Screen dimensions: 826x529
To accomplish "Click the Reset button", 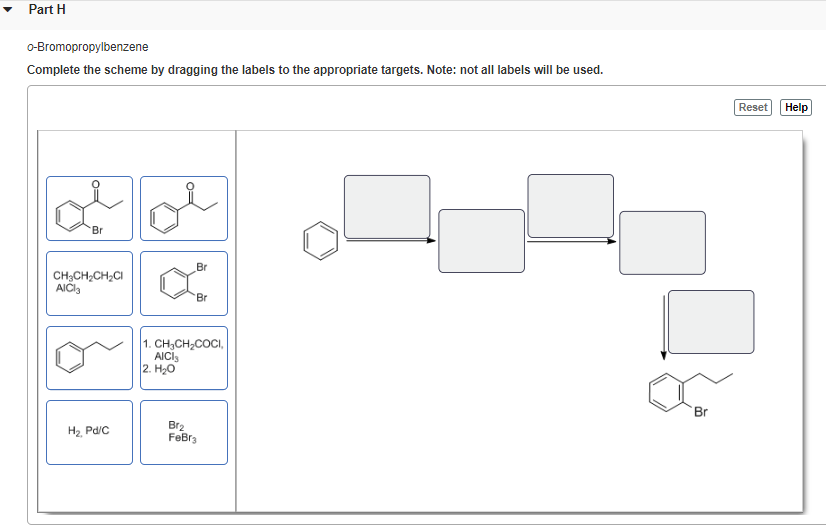I will [x=752, y=107].
